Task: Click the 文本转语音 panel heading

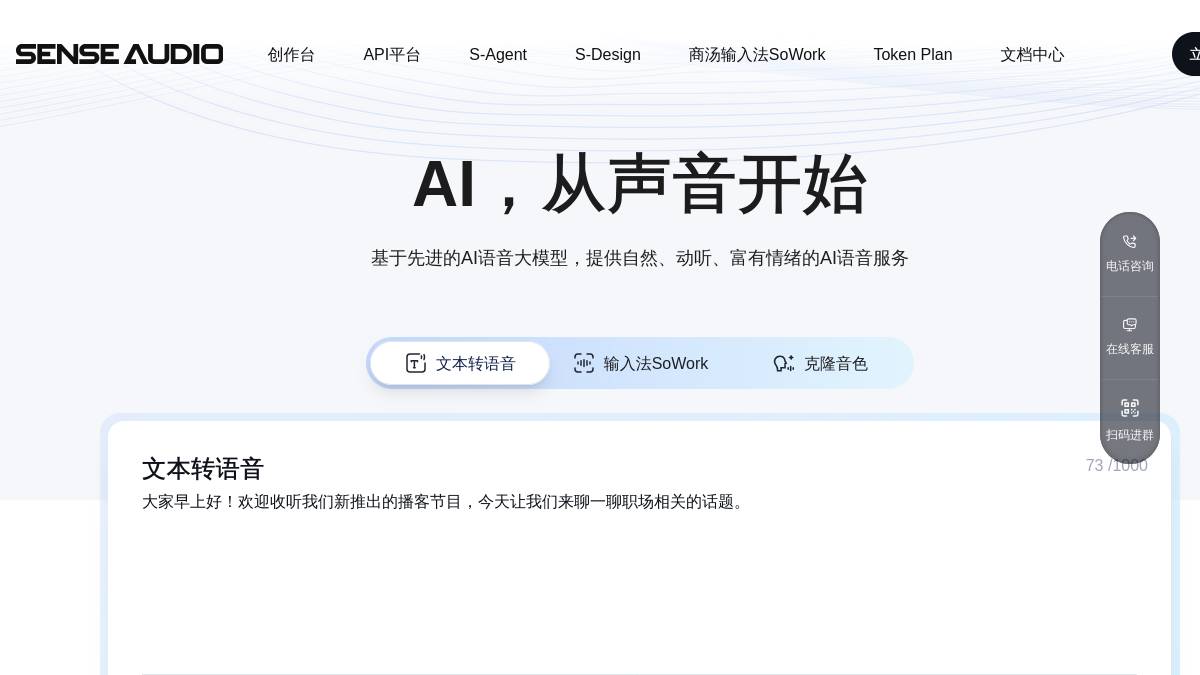Action: coord(203,468)
